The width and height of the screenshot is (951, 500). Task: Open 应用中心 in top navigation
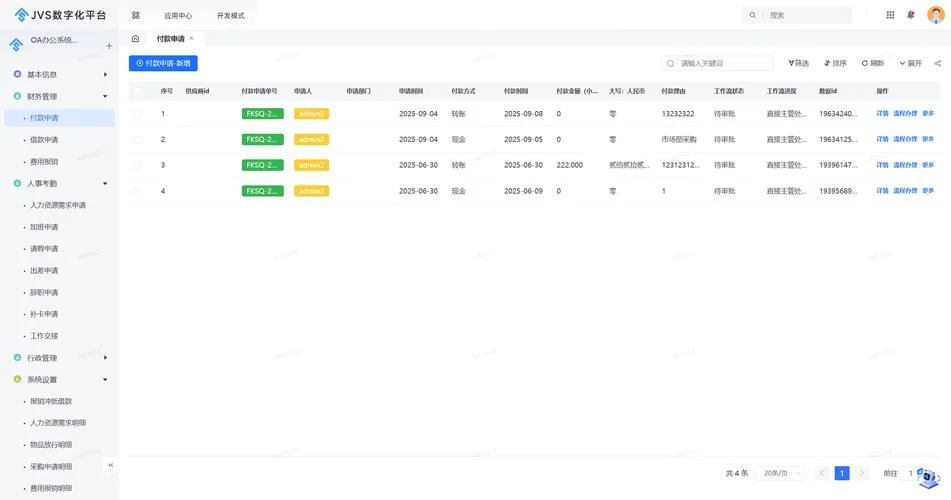tap(178, 16)
